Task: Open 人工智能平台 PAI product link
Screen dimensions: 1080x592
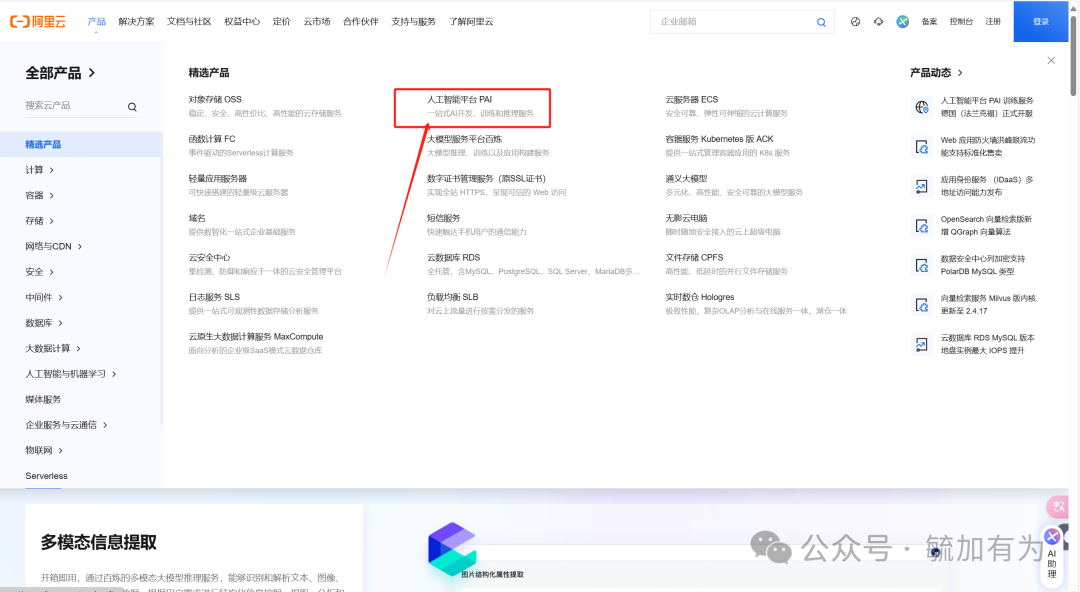Action: (x=459, y=100)
